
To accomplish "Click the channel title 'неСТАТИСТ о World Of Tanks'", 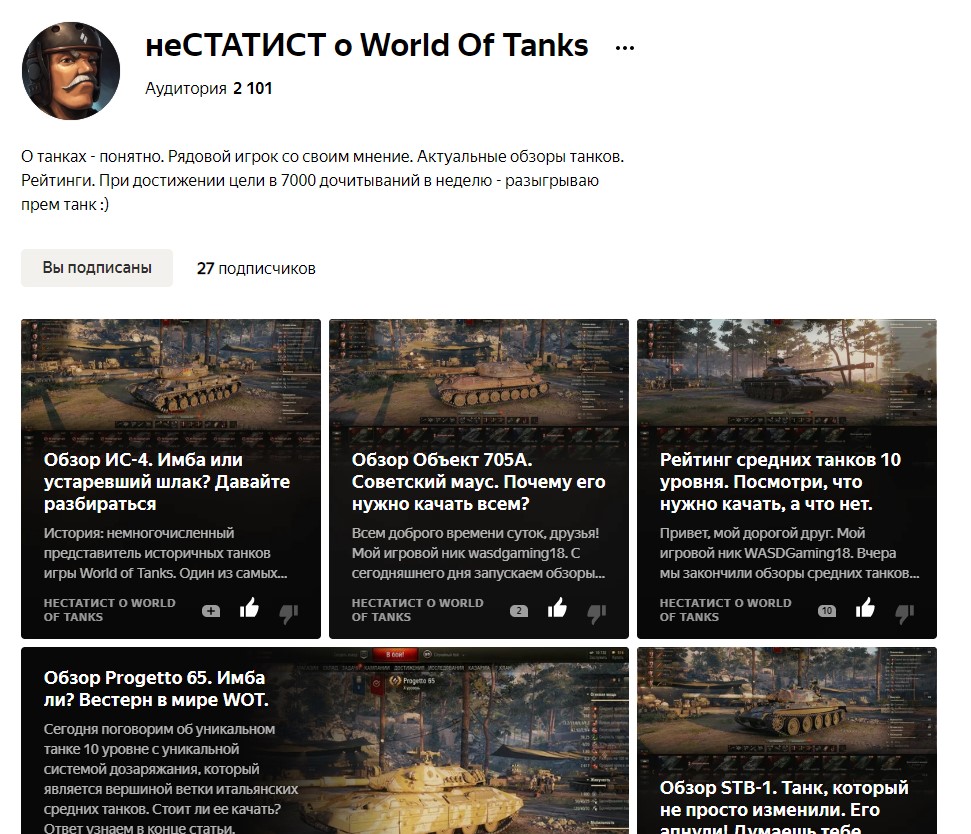I will click(367, 45).
